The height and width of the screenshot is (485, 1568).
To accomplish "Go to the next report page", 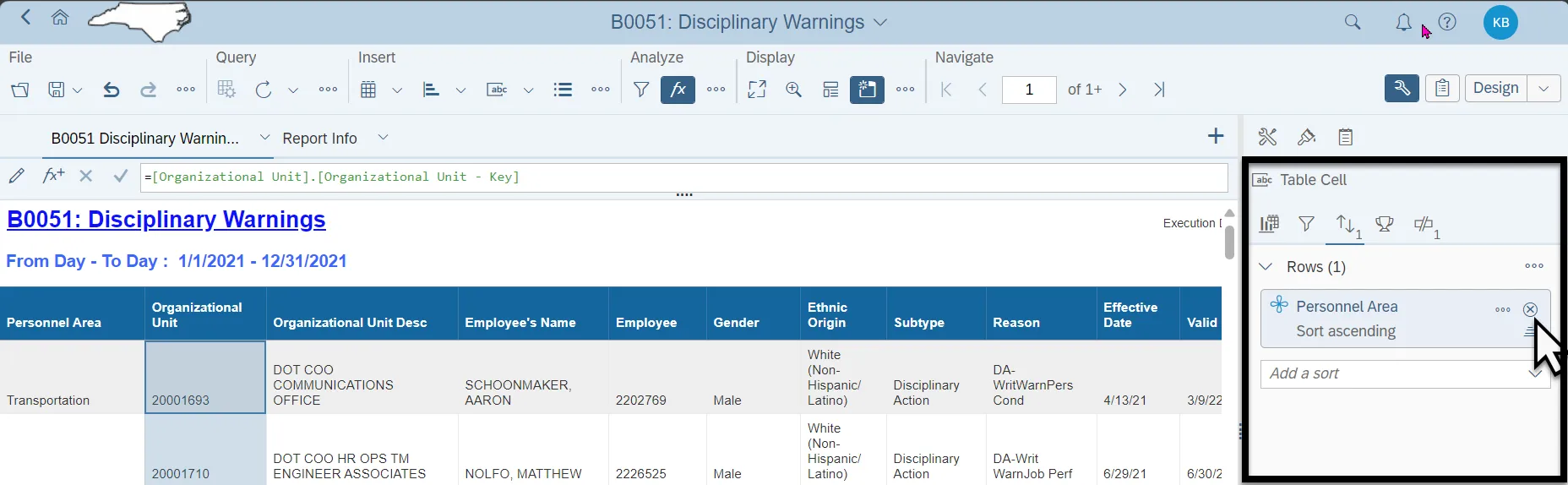I will (1123, 90).
